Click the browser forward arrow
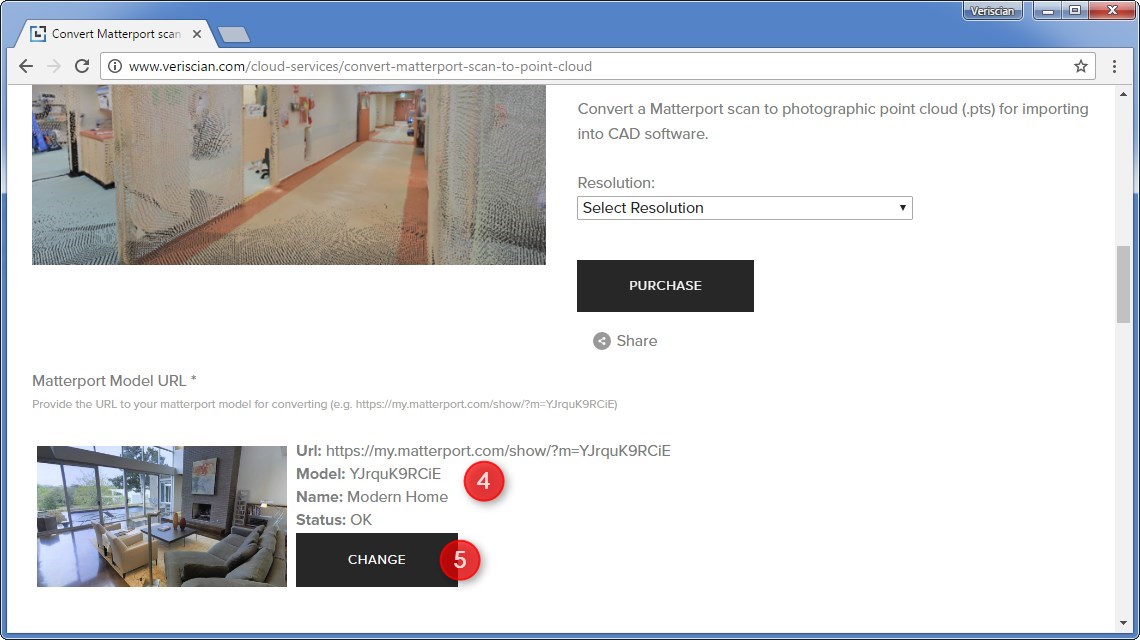 [x=54, y=66]
